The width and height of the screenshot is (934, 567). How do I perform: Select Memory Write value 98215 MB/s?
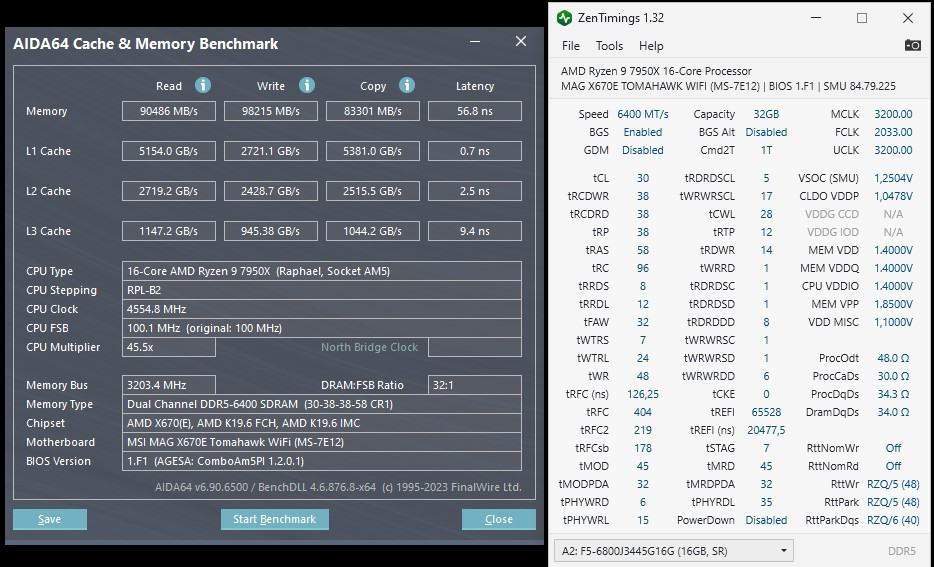pyautogui.click(x=270, y=111)
